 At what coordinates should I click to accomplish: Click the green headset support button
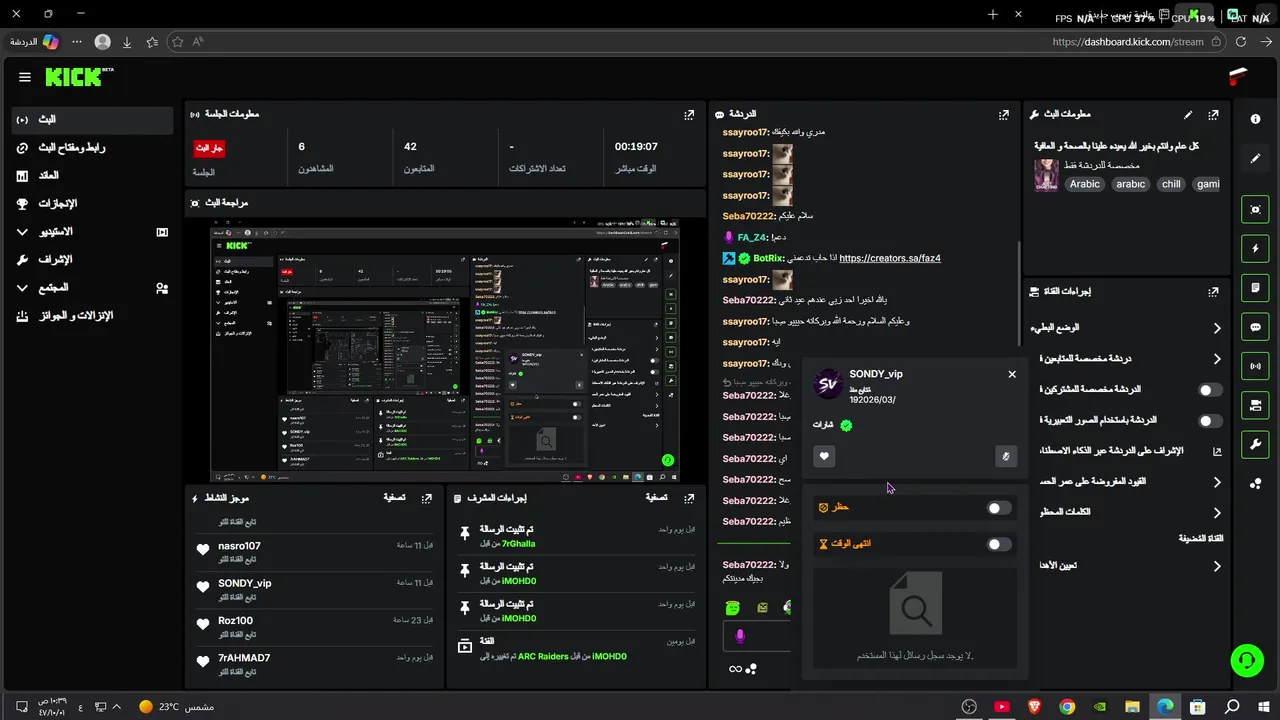(1247, 660)
